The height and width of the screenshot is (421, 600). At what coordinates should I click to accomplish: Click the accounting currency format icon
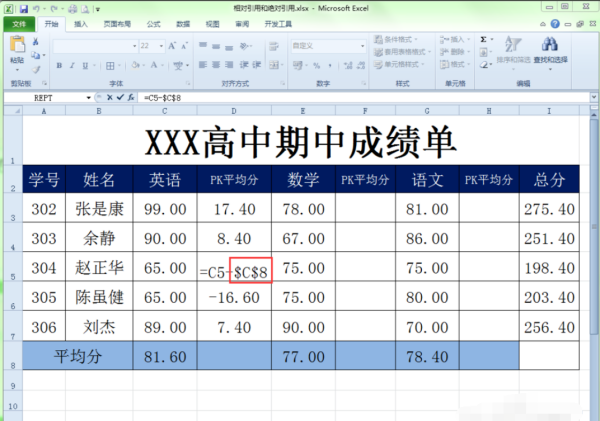298,65
